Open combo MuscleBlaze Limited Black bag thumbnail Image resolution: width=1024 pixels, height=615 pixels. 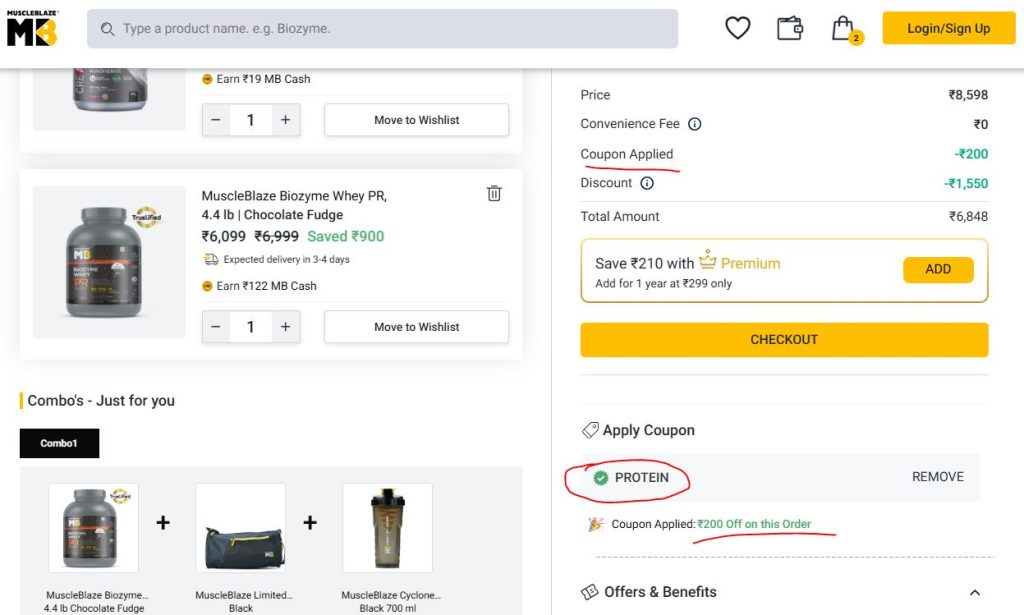(x=240, y=528)
